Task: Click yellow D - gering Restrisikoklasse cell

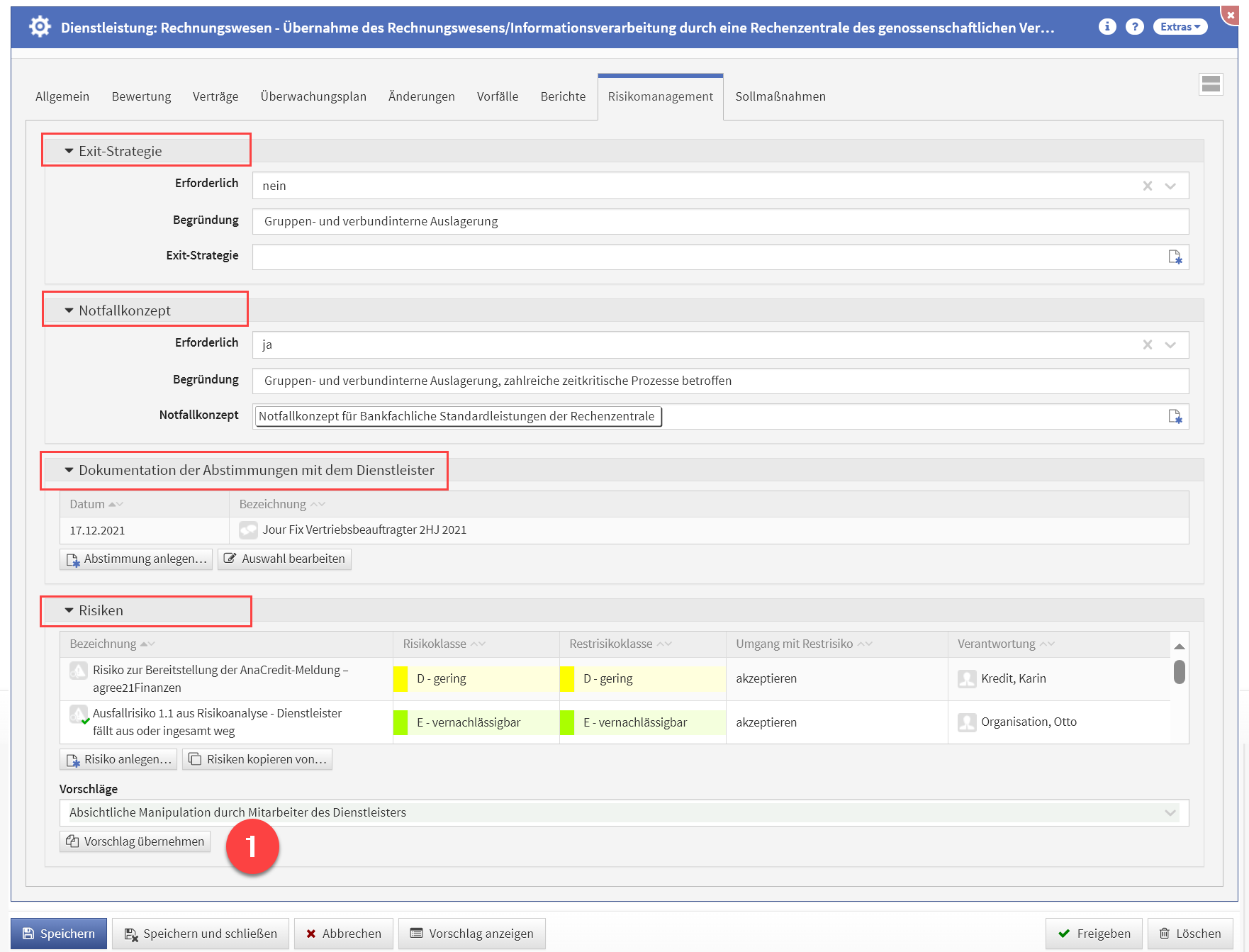Action: 643,678
